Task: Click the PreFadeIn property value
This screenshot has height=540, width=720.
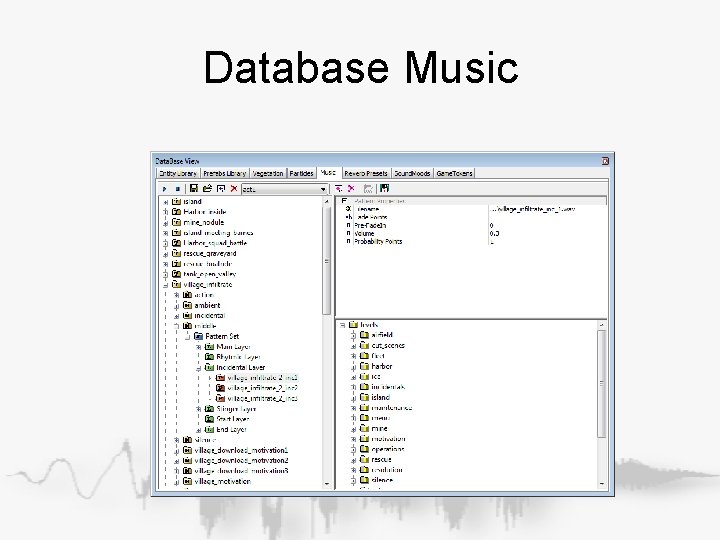Action: tap(547, 225)
